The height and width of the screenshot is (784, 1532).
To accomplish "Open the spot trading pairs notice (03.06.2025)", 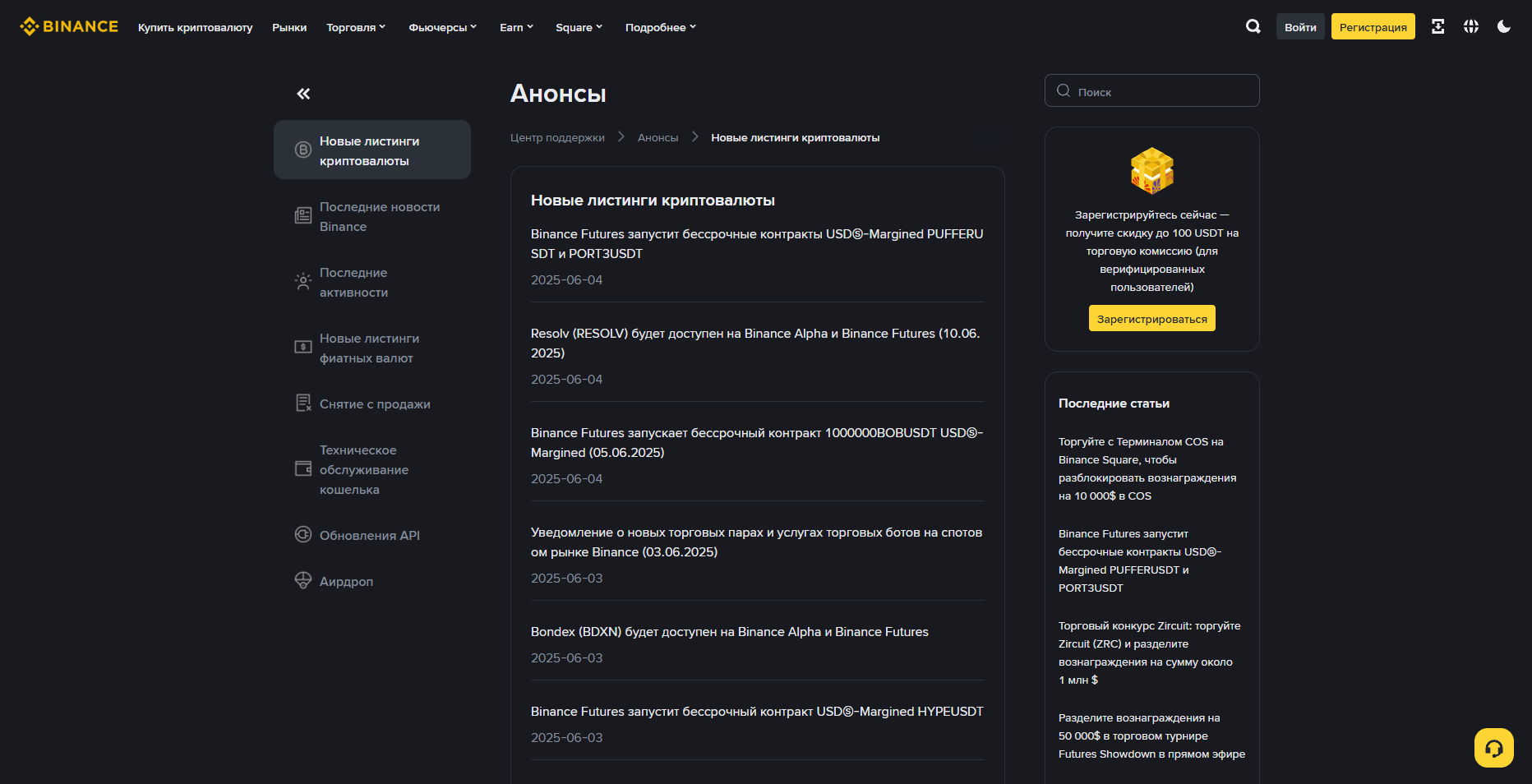I will [x=757, y=542].
